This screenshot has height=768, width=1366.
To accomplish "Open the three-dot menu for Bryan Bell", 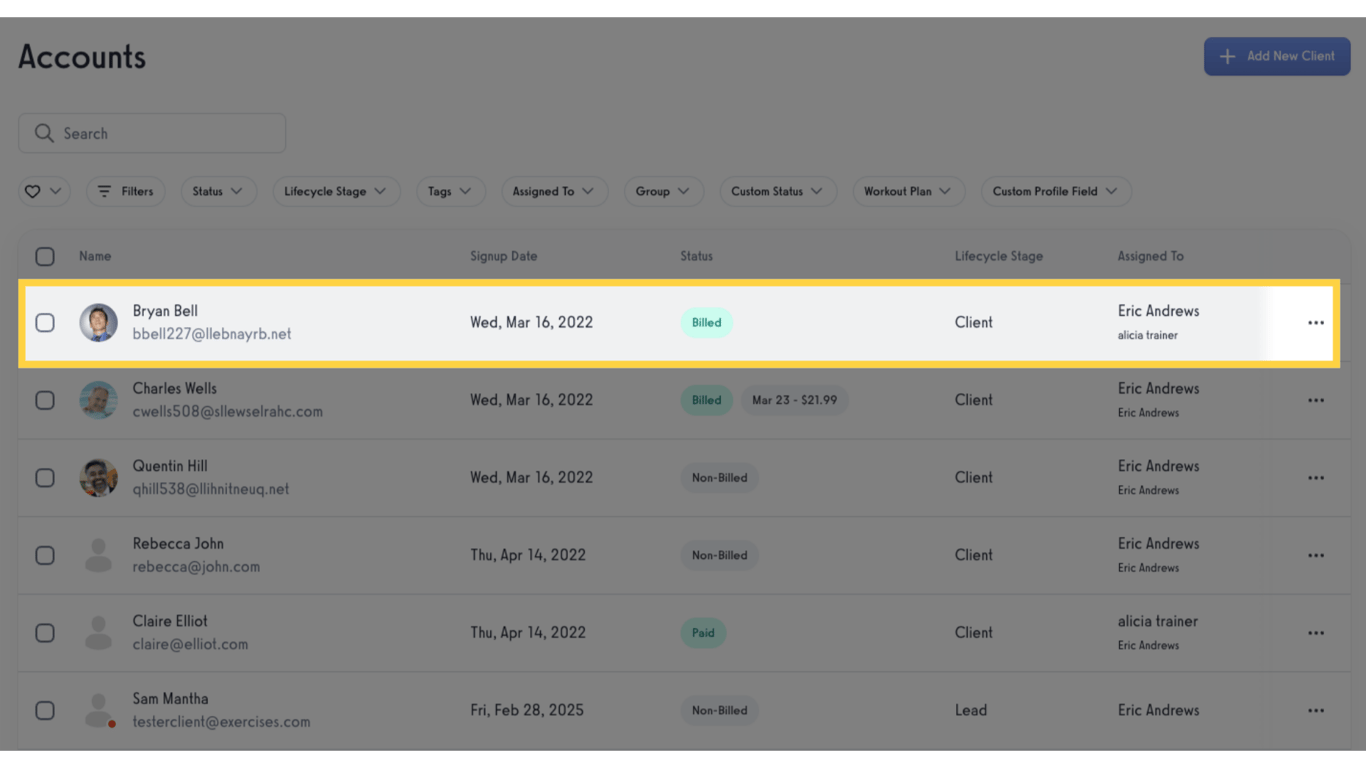I will (1315, 323).
